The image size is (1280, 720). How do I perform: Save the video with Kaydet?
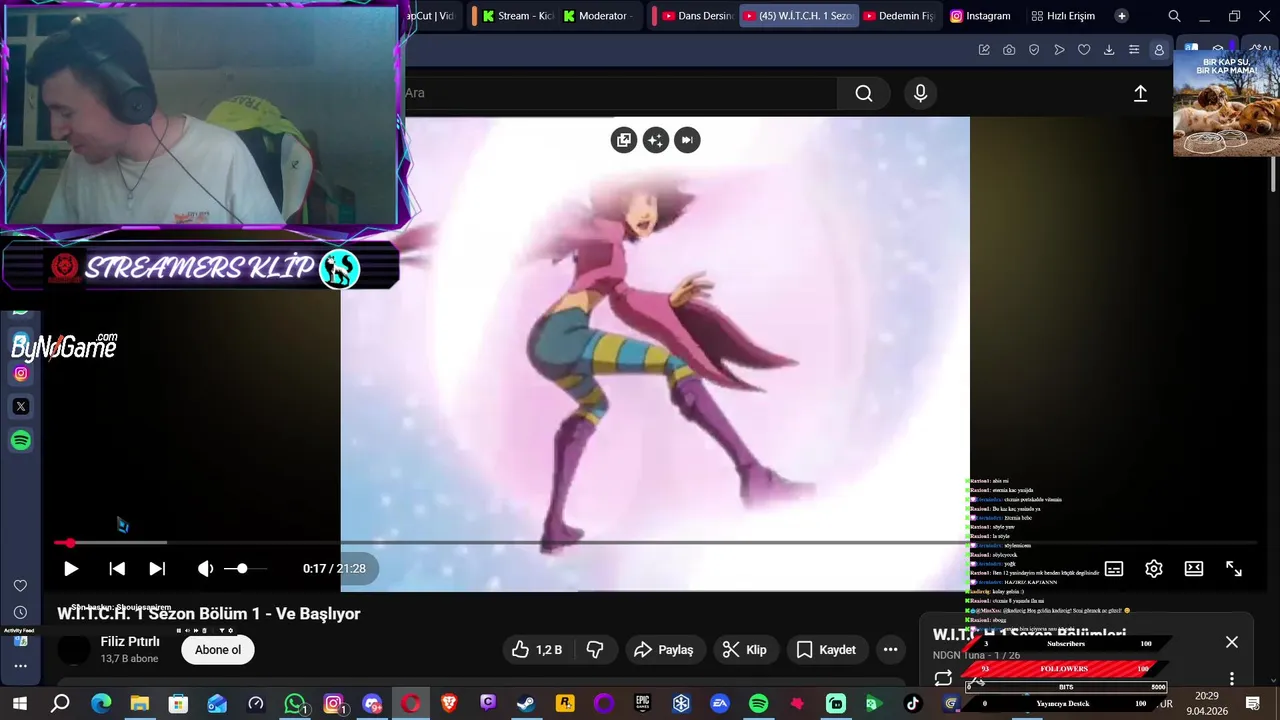click(x=826, y=650)
